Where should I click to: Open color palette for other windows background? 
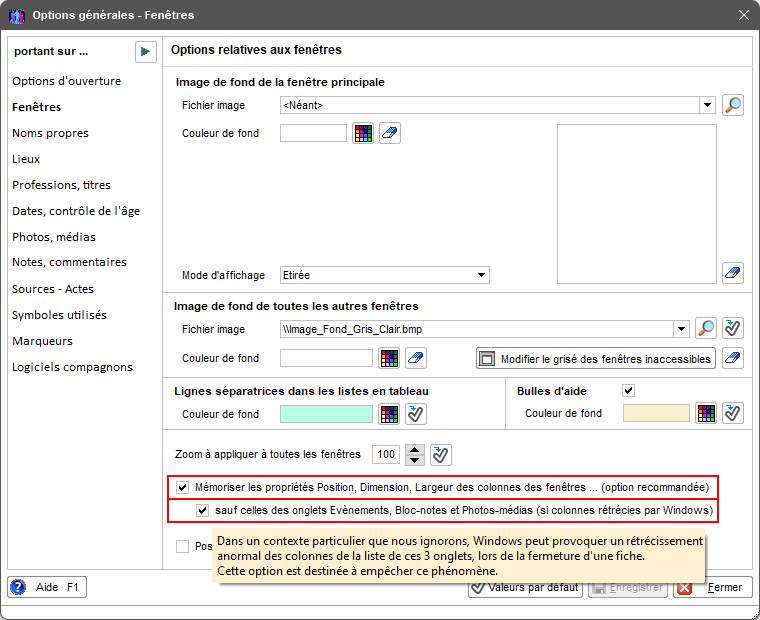(x=389, y=358)
